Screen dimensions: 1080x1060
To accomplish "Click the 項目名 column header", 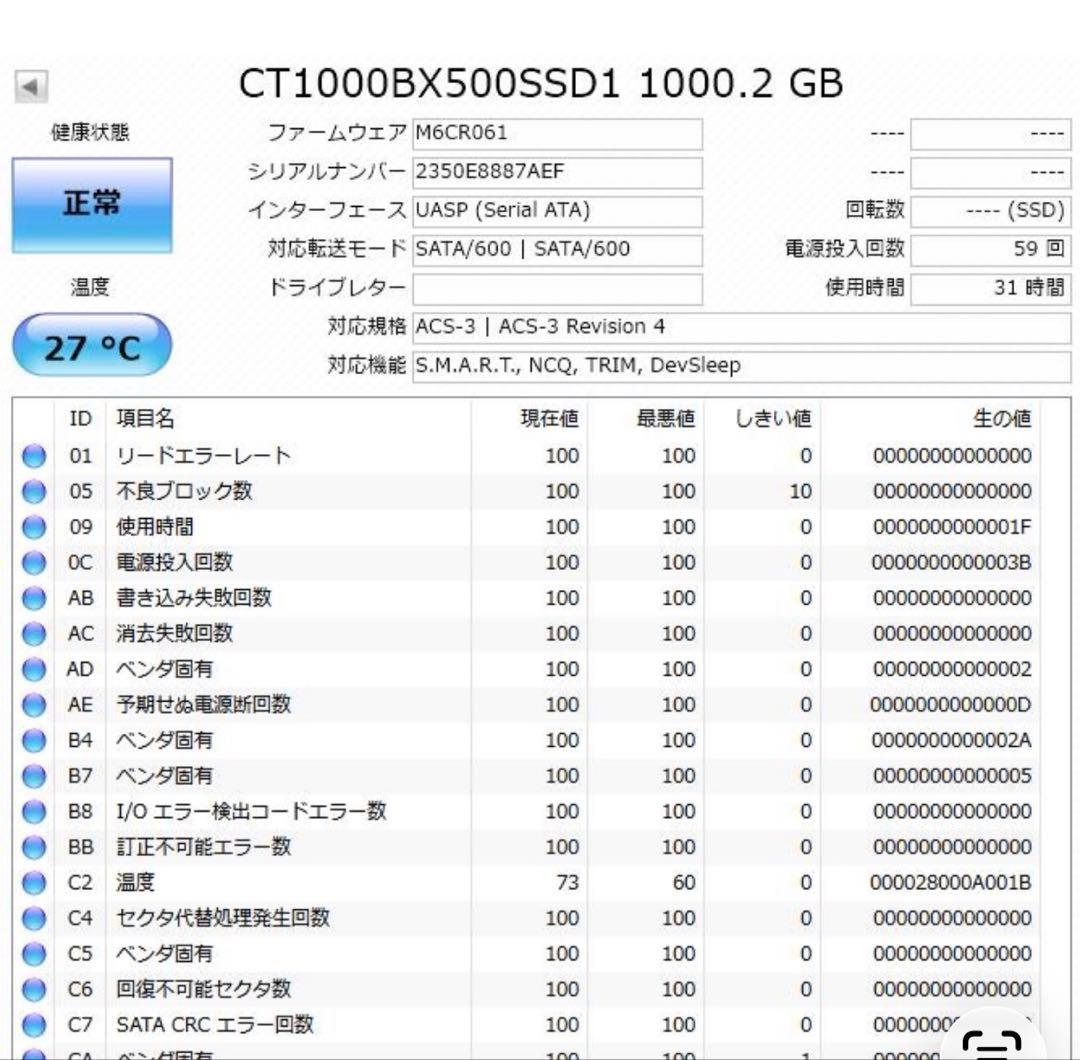I will 145,419.
